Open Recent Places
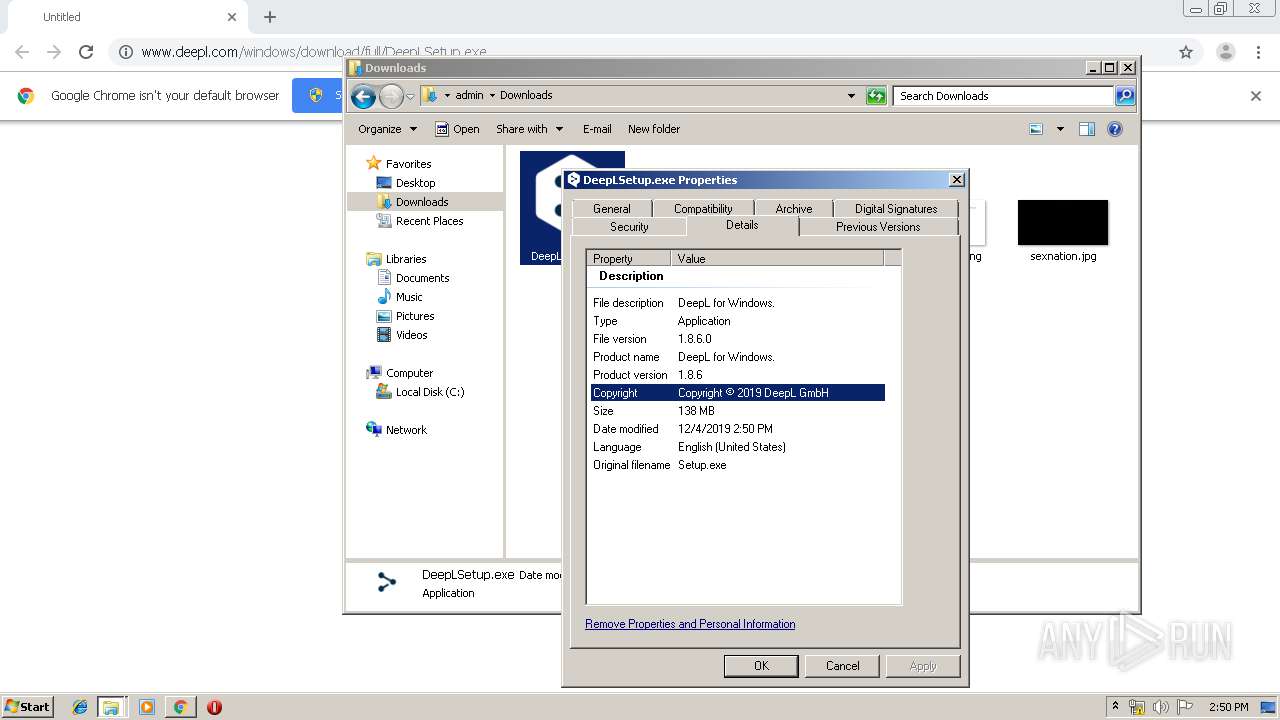 tap(429, 221)
